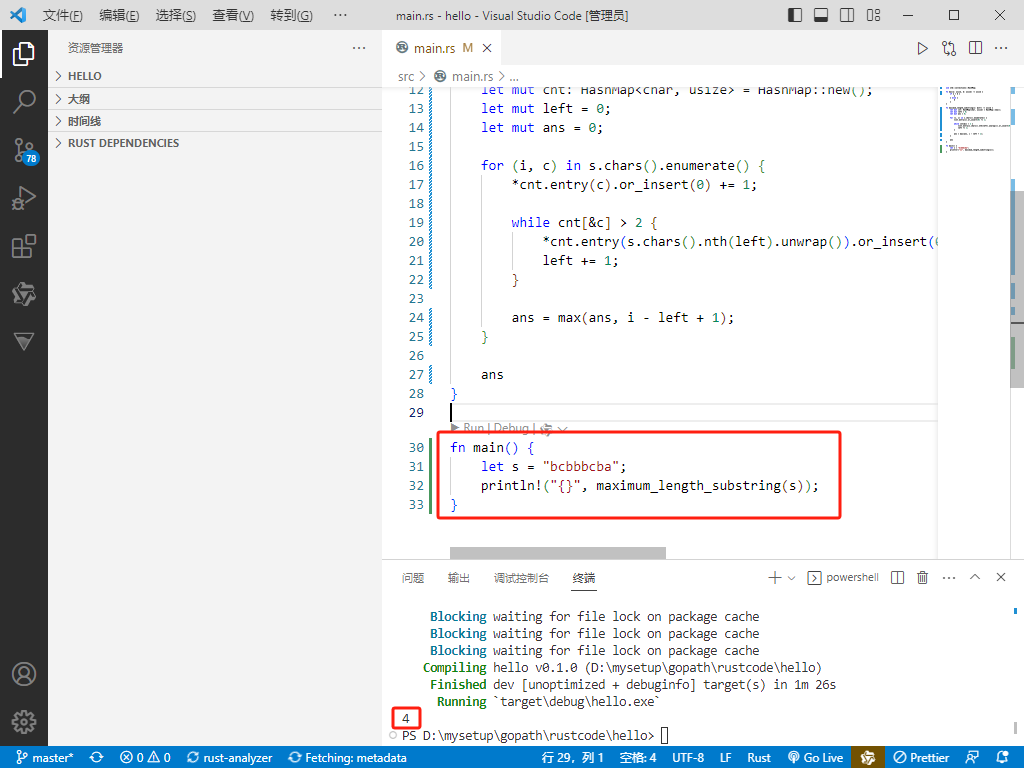The width and height of the screenshot is (1024, 768).
Task: Maximize the panel with up chevron
Action: (x=975, y=577)
